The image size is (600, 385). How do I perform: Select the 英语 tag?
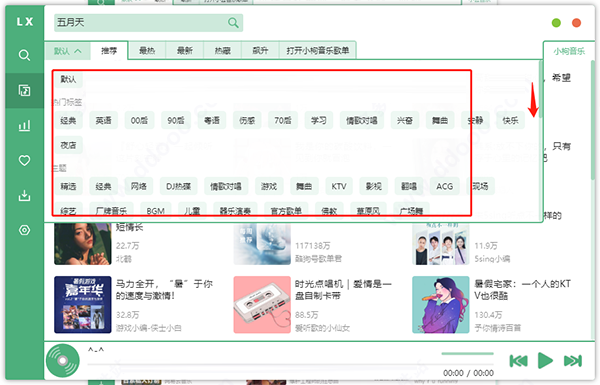(103, 121)
